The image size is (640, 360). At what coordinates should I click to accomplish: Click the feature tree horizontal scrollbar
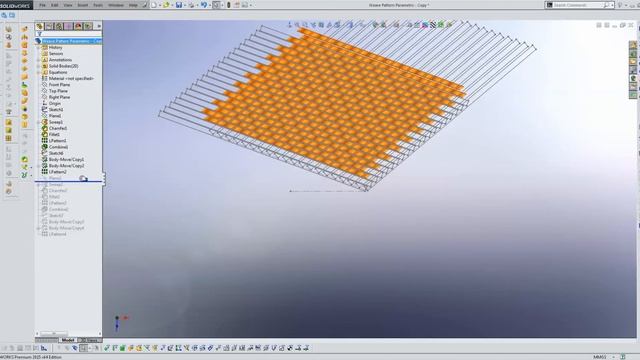(x=54, y=333)
